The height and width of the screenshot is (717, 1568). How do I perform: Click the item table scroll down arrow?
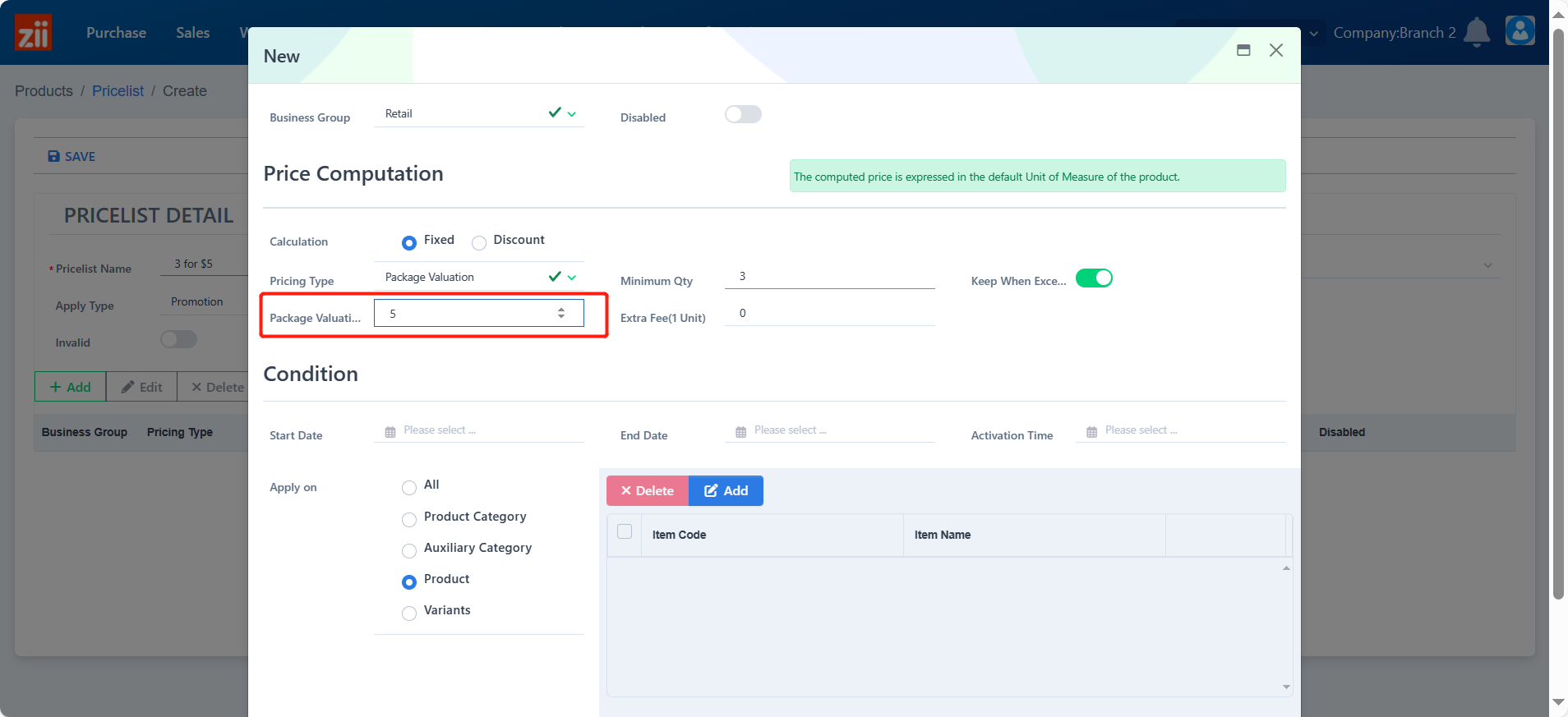pos(1286,687)
